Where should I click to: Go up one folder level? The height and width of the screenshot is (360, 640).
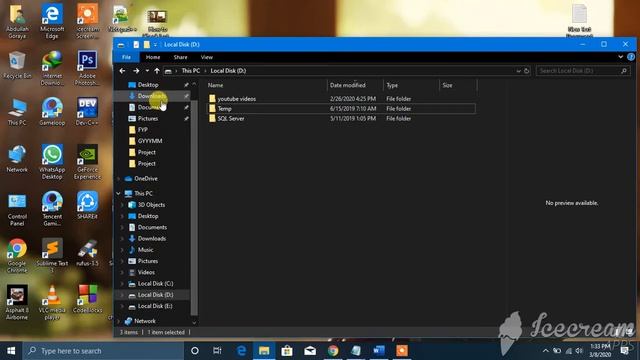pyautogui.click(x=157, y=71)
